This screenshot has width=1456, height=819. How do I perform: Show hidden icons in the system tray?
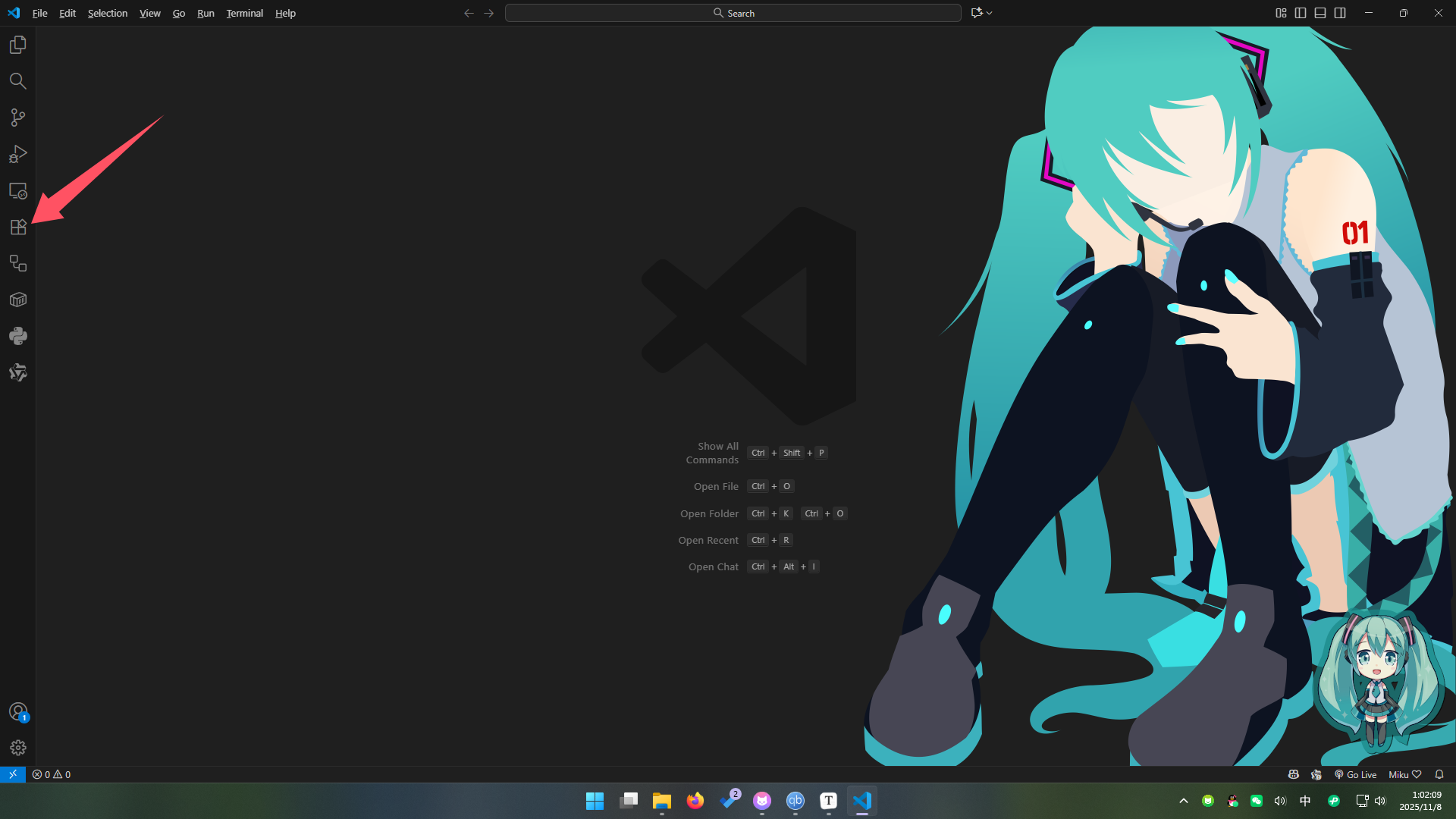click(1184, 801)
